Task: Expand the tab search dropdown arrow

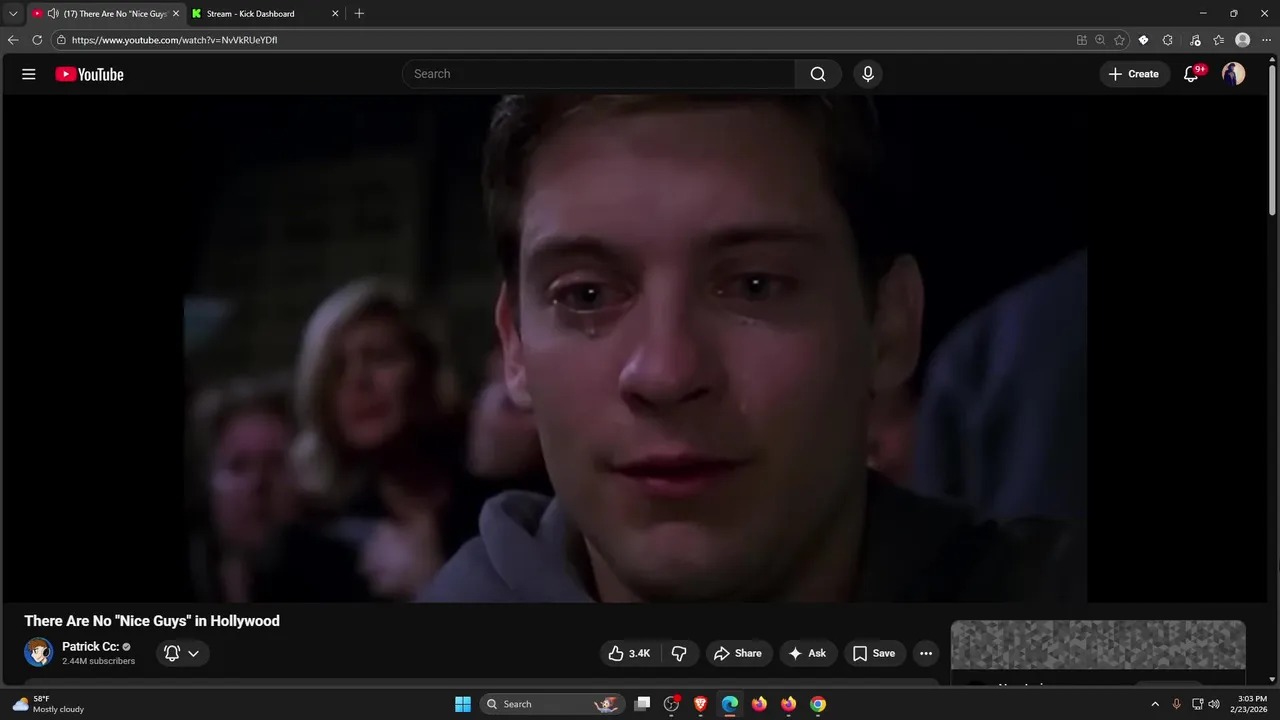Action: tap(13, 14)
